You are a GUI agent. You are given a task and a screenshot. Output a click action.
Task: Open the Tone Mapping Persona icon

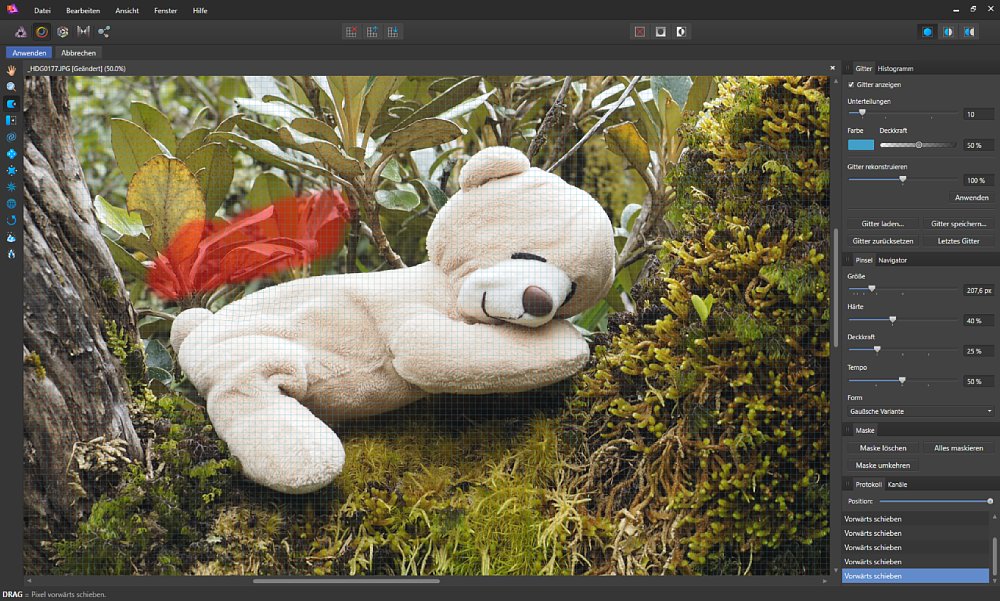[x=83, y=32]
